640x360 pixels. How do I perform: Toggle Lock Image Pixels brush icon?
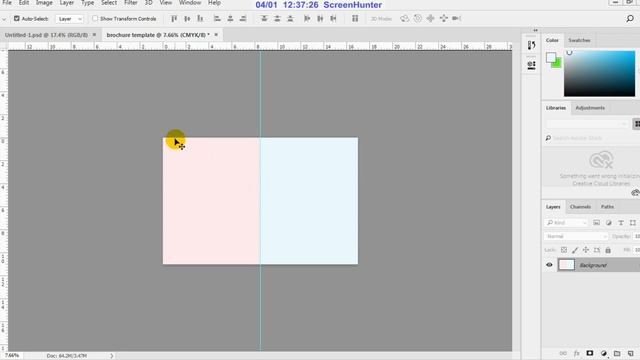pyautogui.click(x=575, y=250)
